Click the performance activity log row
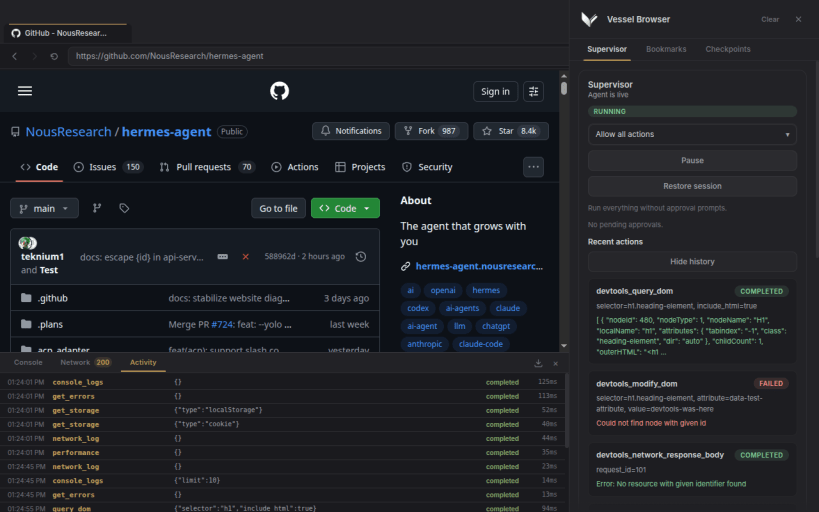This screenshot has height=512, width=819. tap(282, 452)
